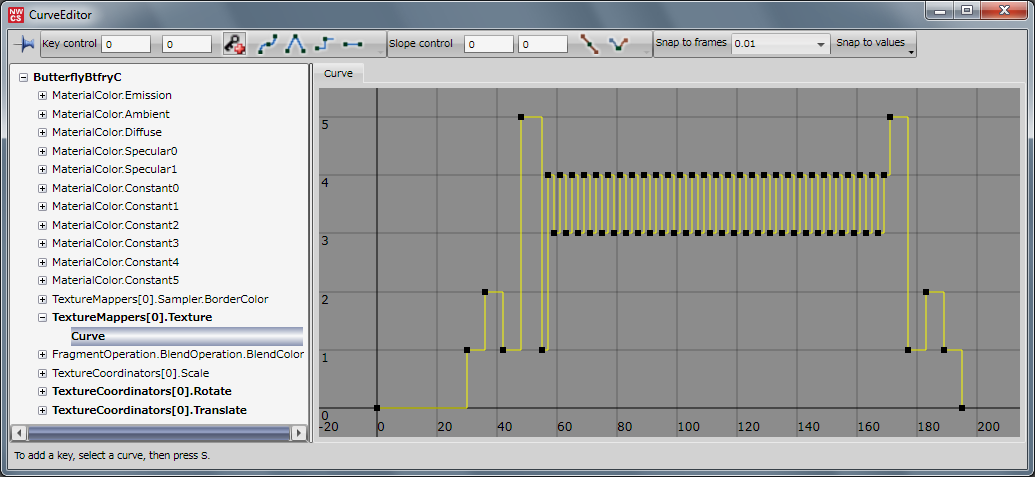This screenshot has width=1035, height=477.
Task: Click the curve key point at origin
Action: (x=377, y=408)
